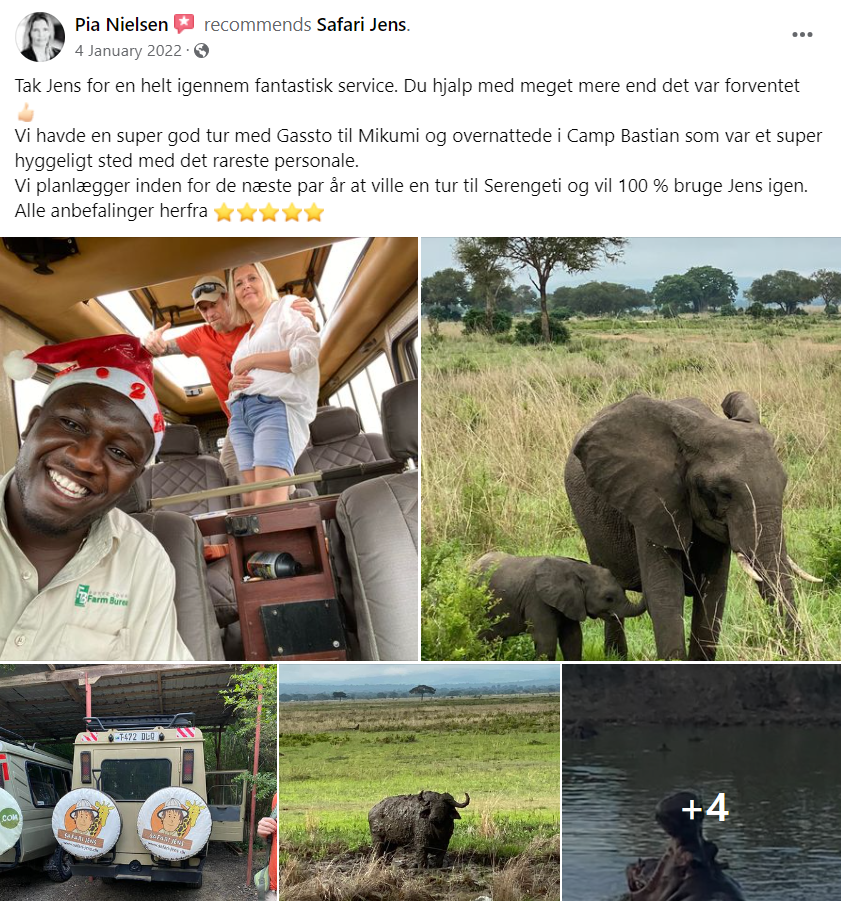Image resolution: width=841 pixels, height=901 pixels.
Task: Click the five gold stars emoji row
Action: [x=269, y=212]
